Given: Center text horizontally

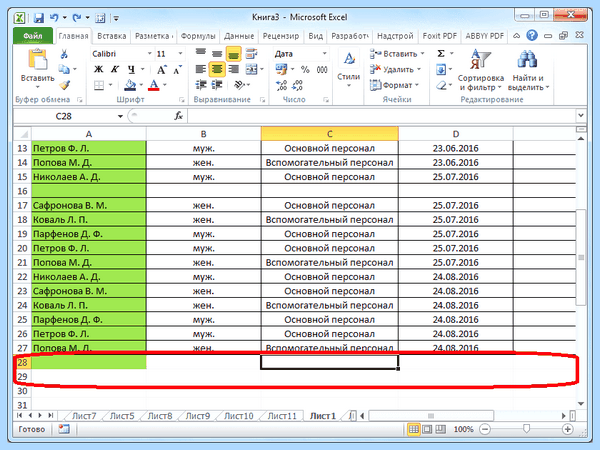Looking at the screenshot, I should pos(217,69).
